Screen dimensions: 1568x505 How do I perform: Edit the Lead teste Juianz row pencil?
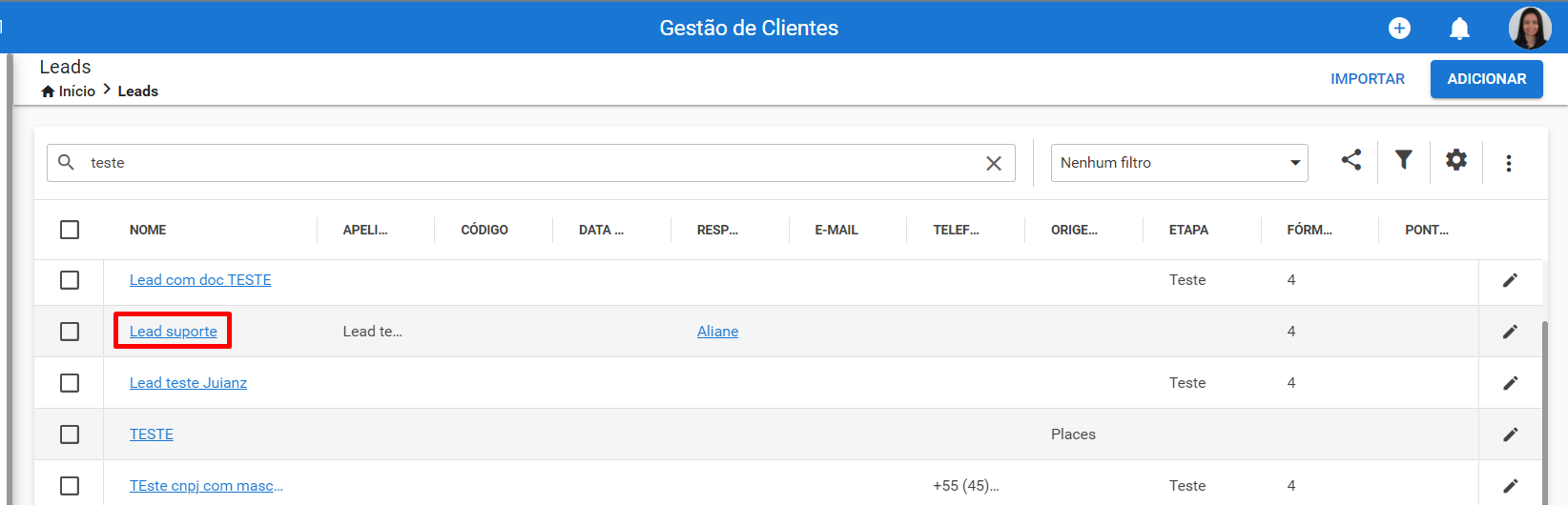1511,383
